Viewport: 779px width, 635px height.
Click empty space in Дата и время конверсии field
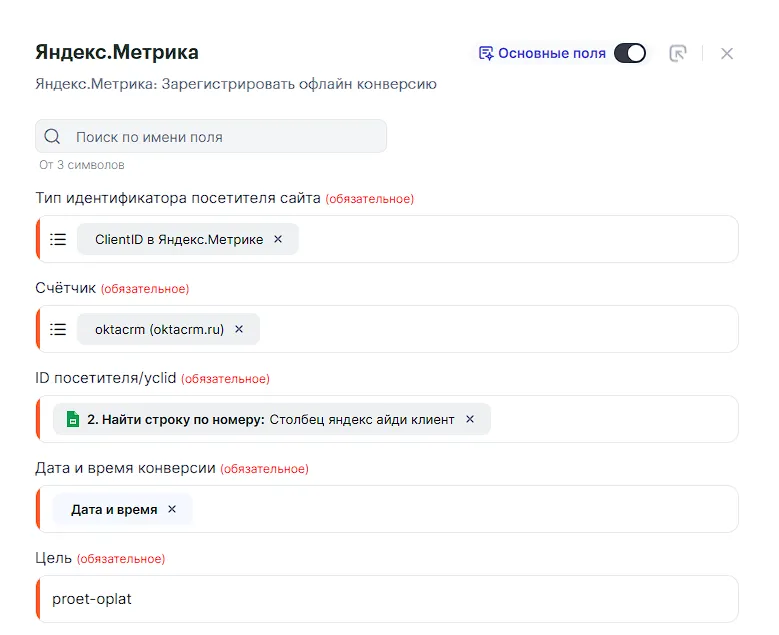(460, 509)
